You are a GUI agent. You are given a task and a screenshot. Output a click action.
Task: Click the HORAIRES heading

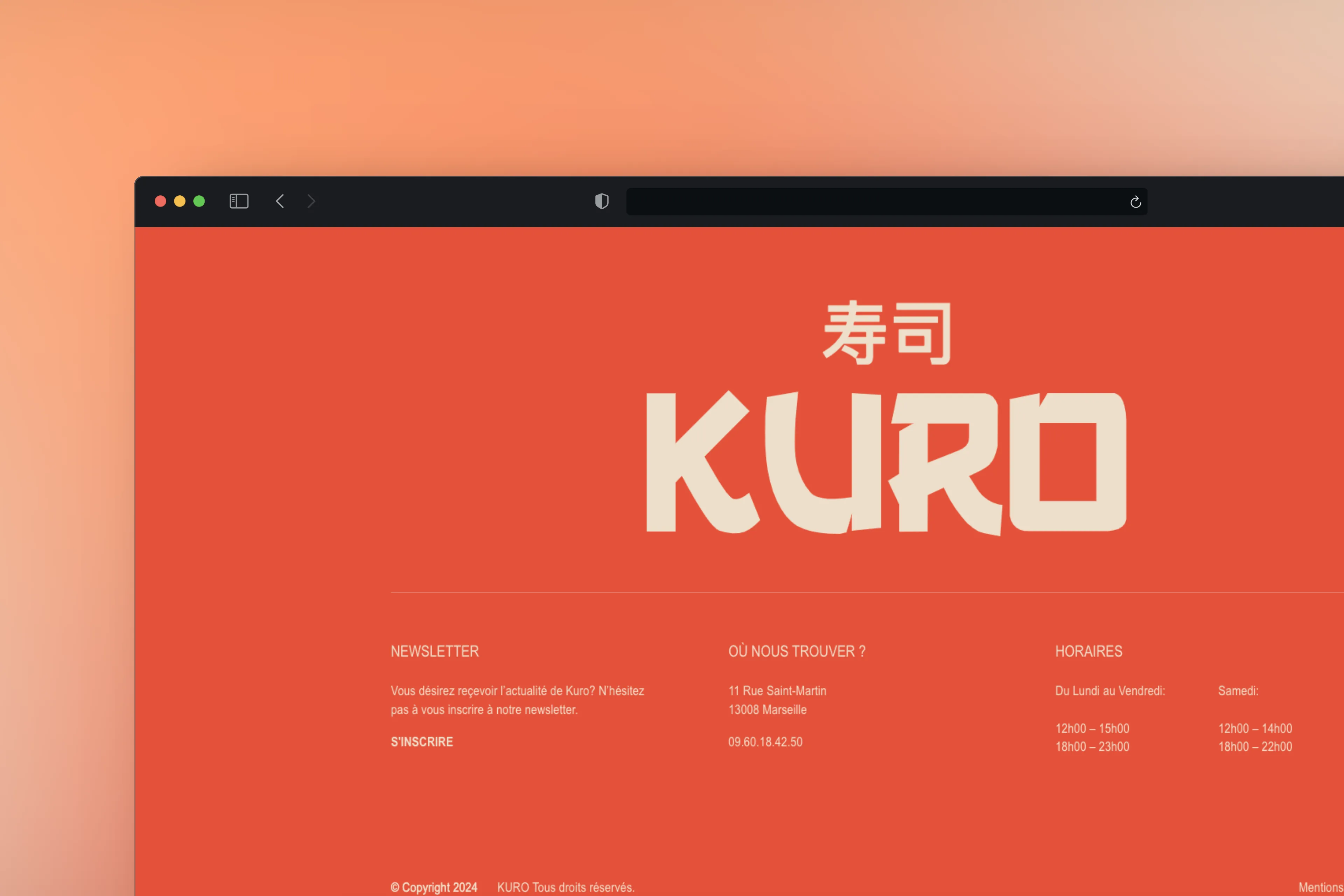pos(1088,651)
